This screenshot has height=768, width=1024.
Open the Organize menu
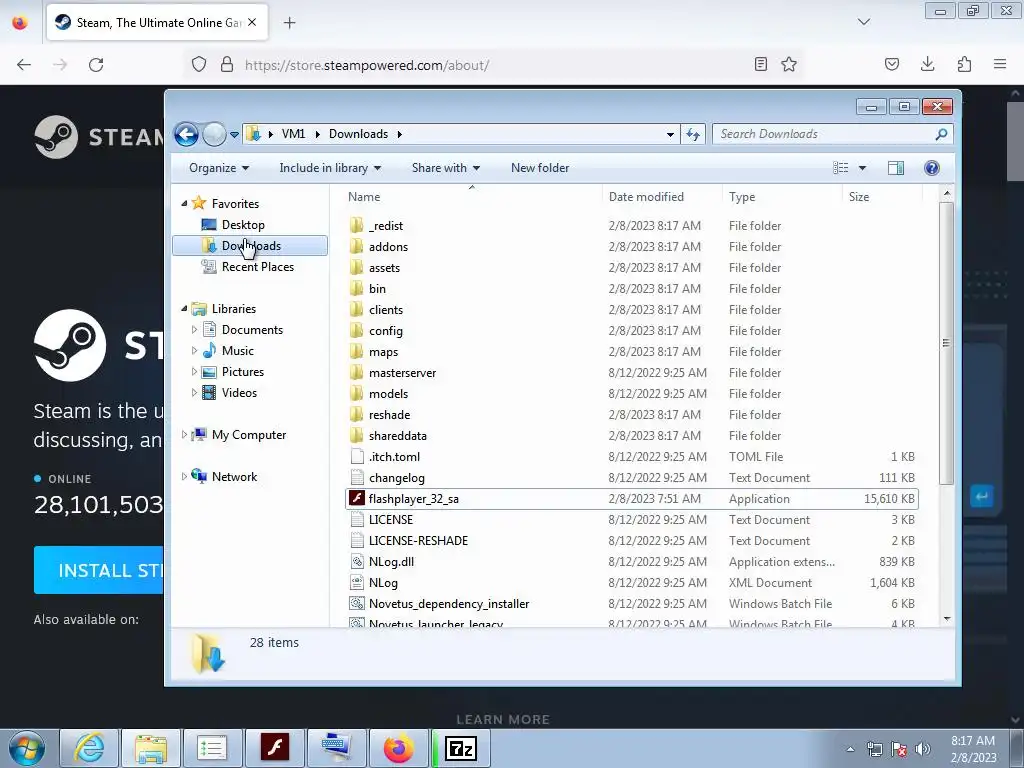coord(219,168)
